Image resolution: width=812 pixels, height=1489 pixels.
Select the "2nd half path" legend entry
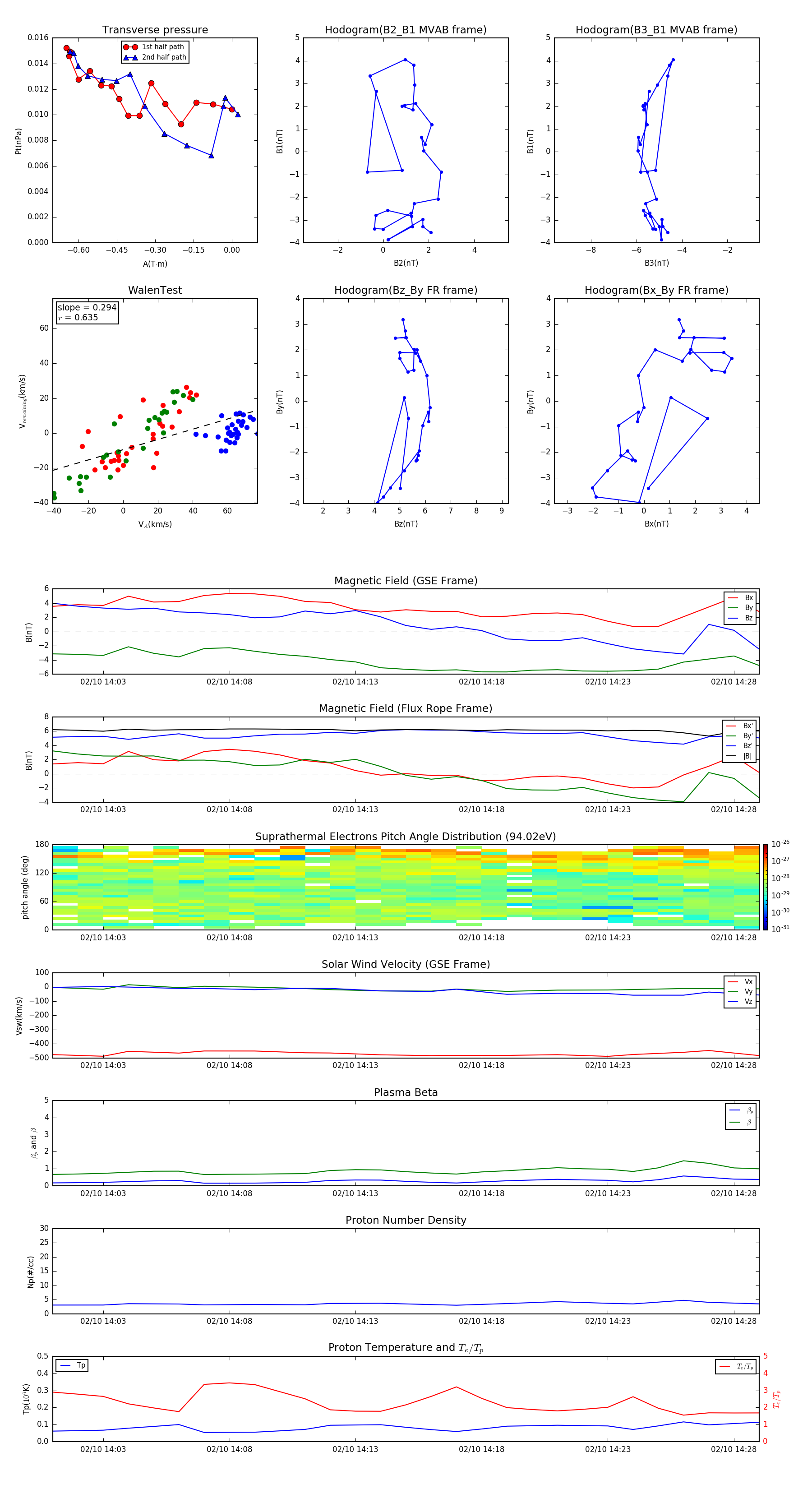[x=156, y=57]
